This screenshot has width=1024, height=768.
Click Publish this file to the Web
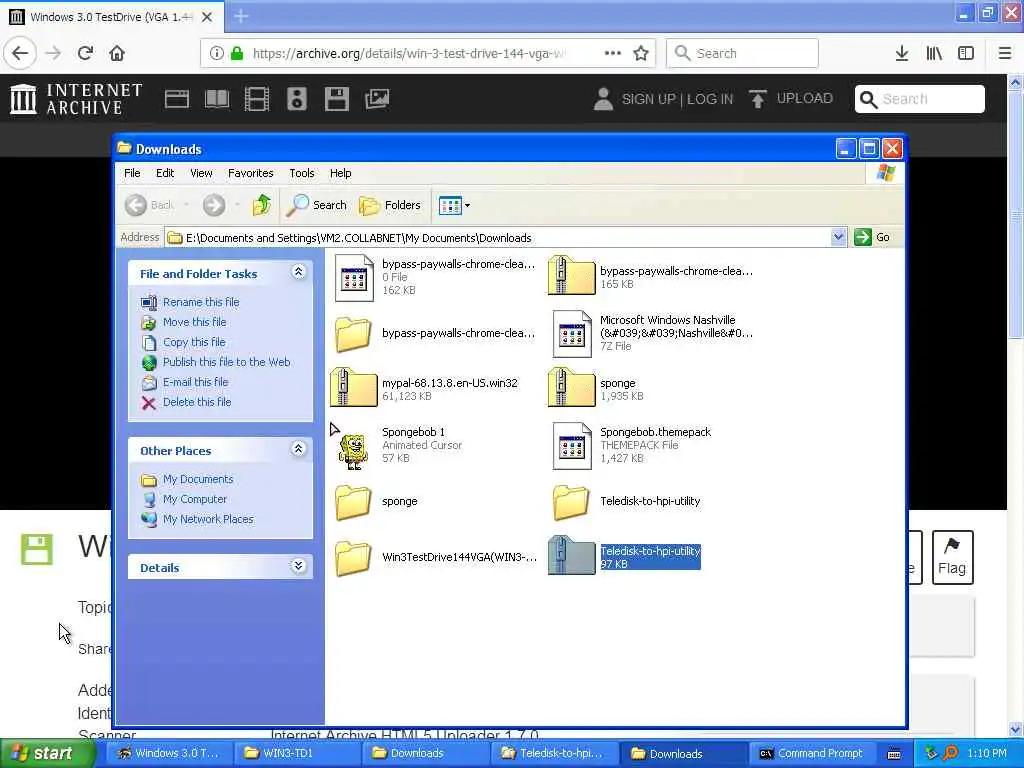click(x=227, y=362)
